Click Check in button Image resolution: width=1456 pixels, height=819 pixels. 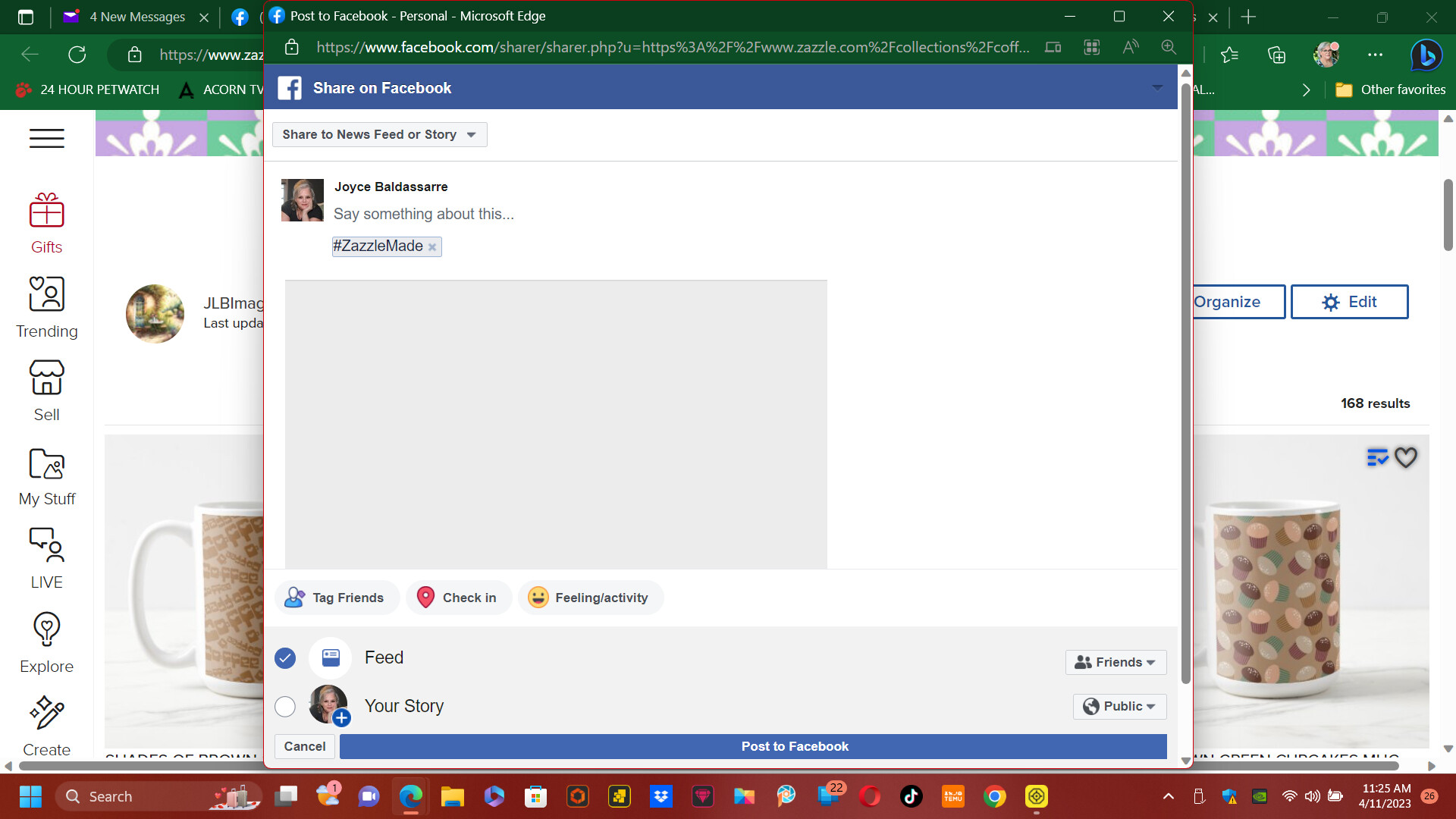(x=458, y=598)
